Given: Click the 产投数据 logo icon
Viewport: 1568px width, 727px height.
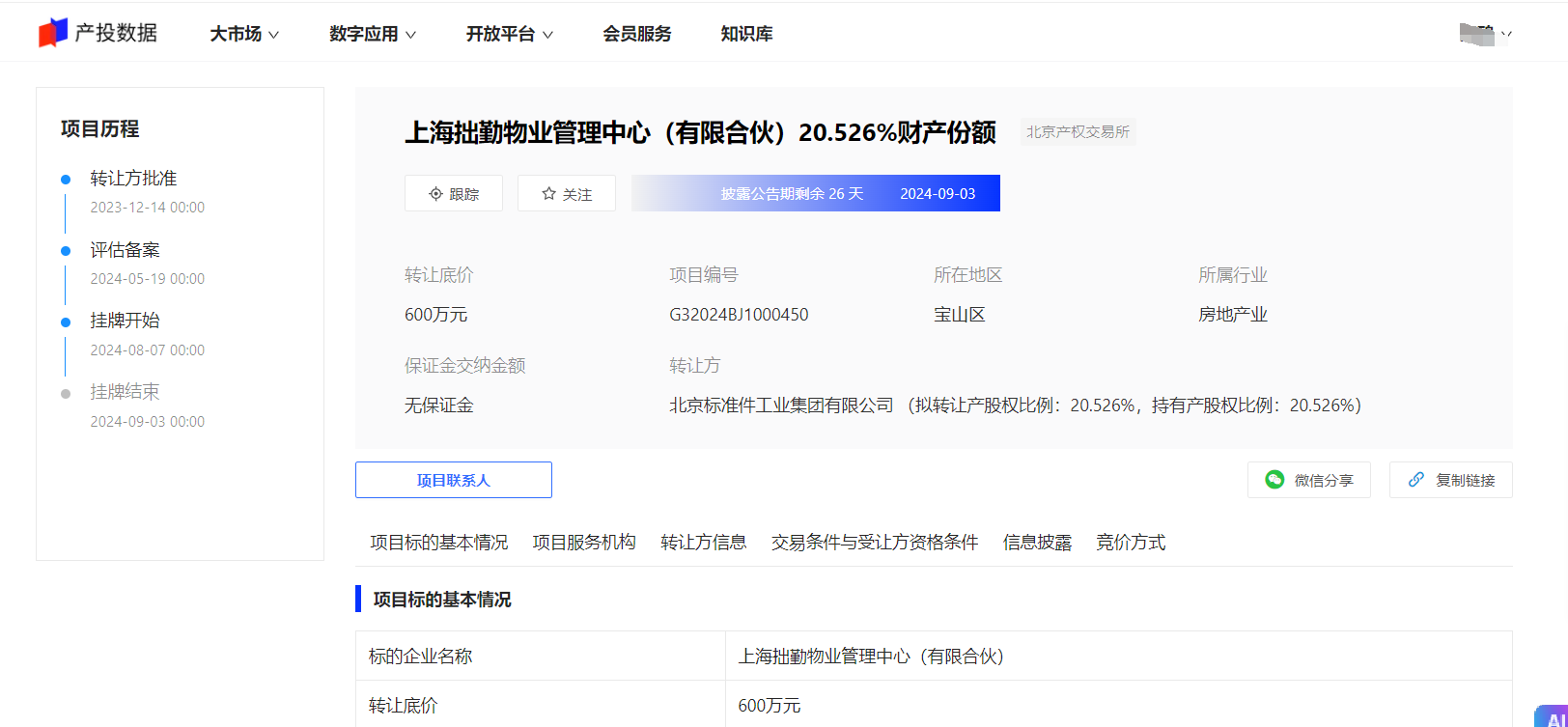Looking at the screenshot, I should pyautogui.click(x=53, y=33).
